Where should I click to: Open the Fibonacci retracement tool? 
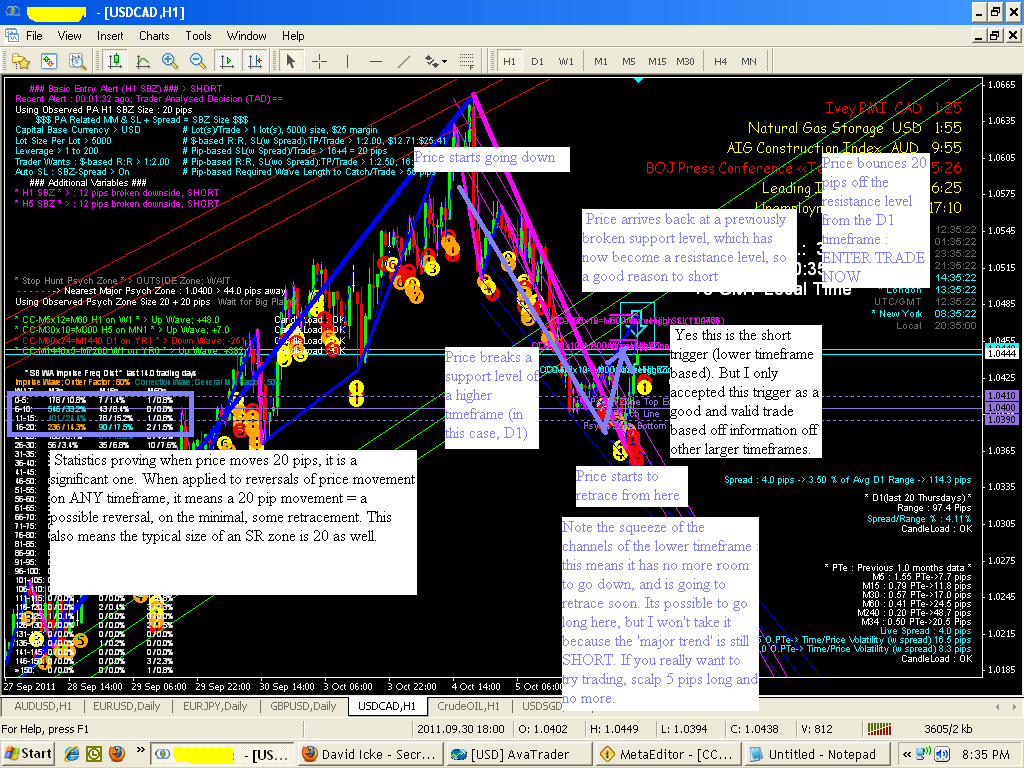(466, 61)
